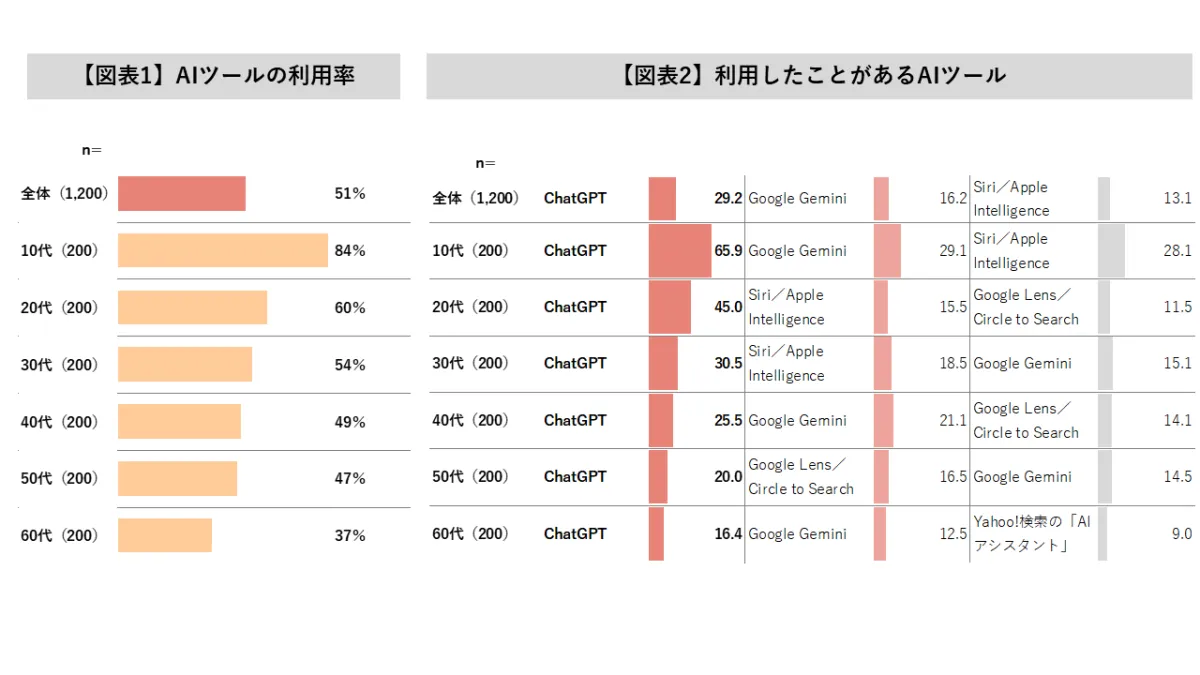Image resolution: width=1200 pixels, height=675 pixels.
Task: Click the 10代 ChatGPT bar showing 65.9
Action: click(x=679, y=250)
